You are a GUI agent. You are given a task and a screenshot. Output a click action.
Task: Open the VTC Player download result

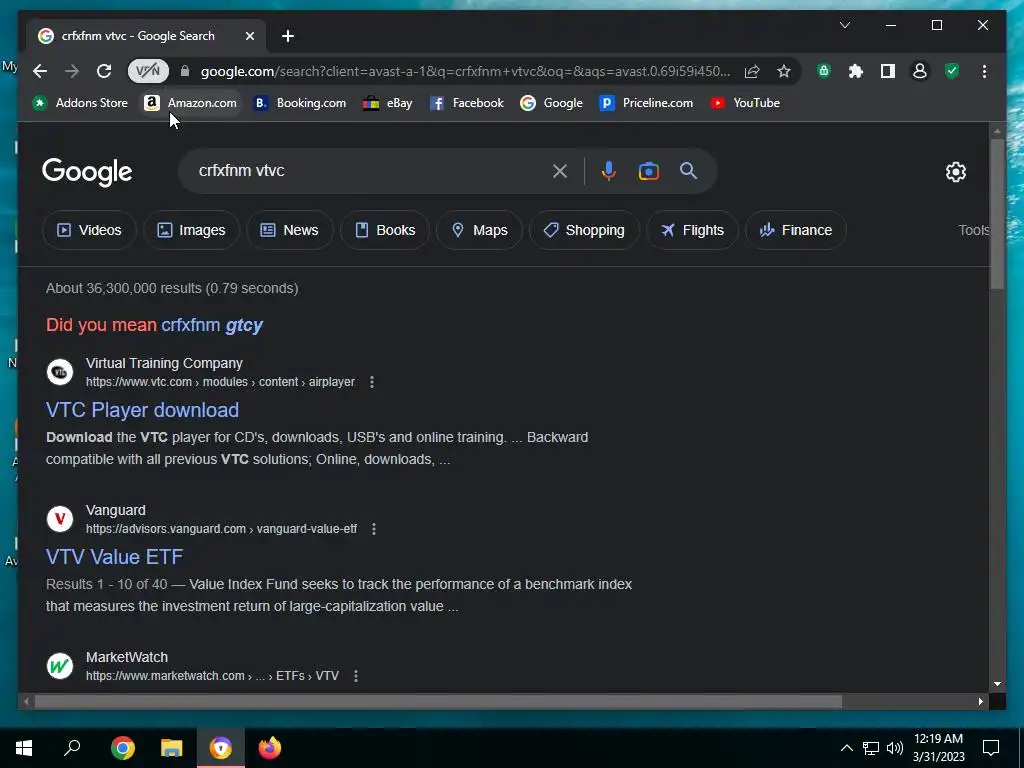tap(142, 410)
